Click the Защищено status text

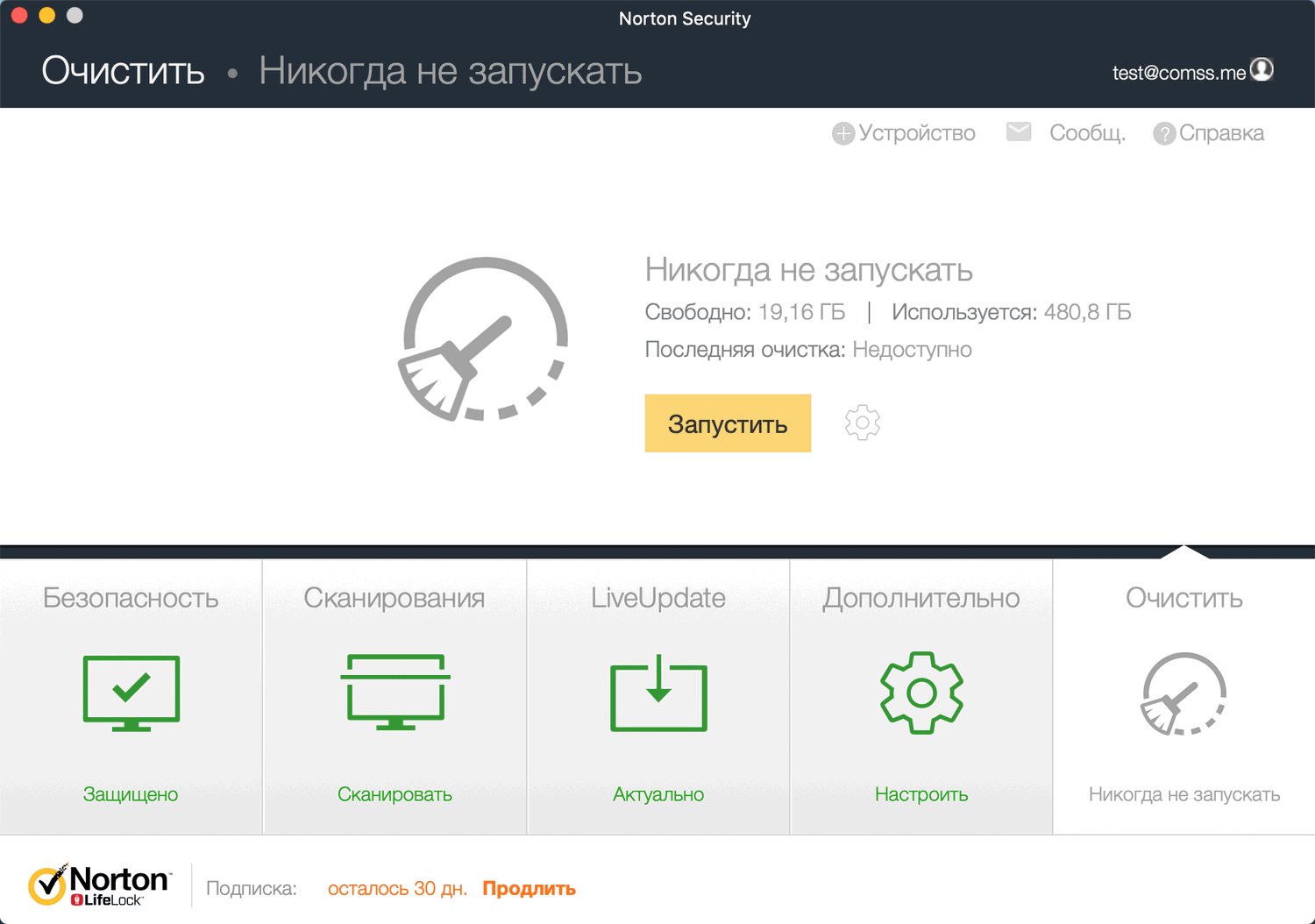[x=131, y=794]
